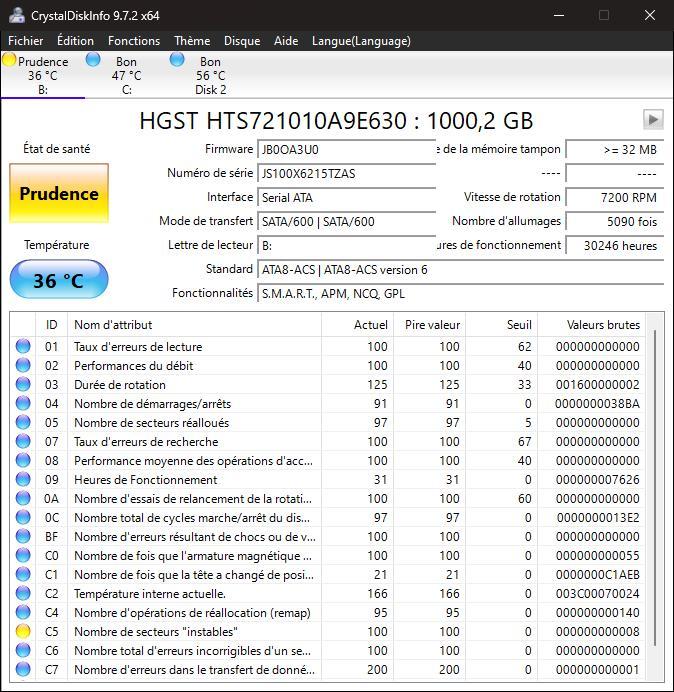674x692 pixels.
Task: Open the Disque menu
Action: point(242,41)
